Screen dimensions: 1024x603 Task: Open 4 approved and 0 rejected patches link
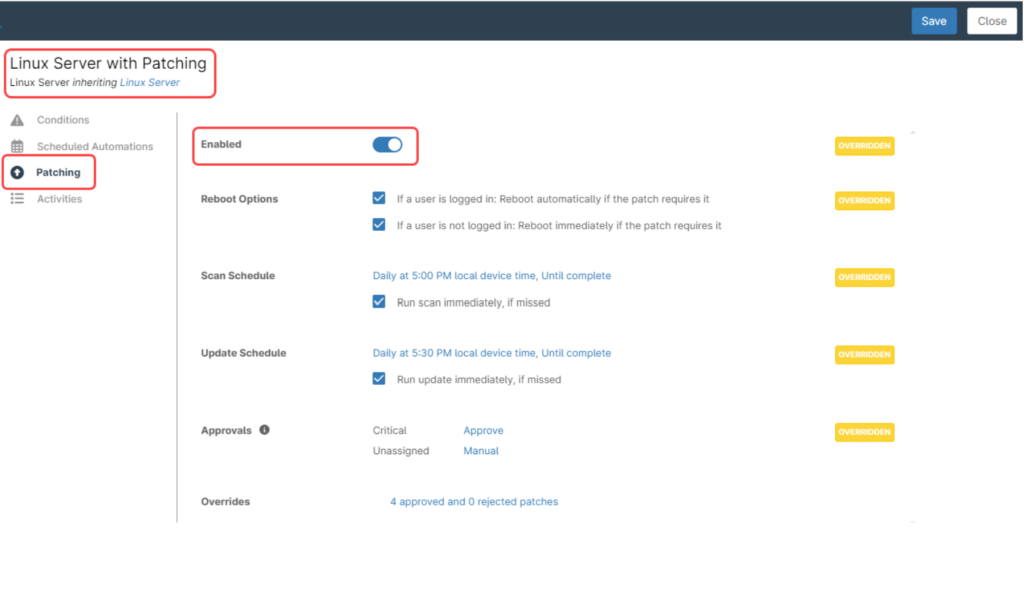click(x=474, y=502)
